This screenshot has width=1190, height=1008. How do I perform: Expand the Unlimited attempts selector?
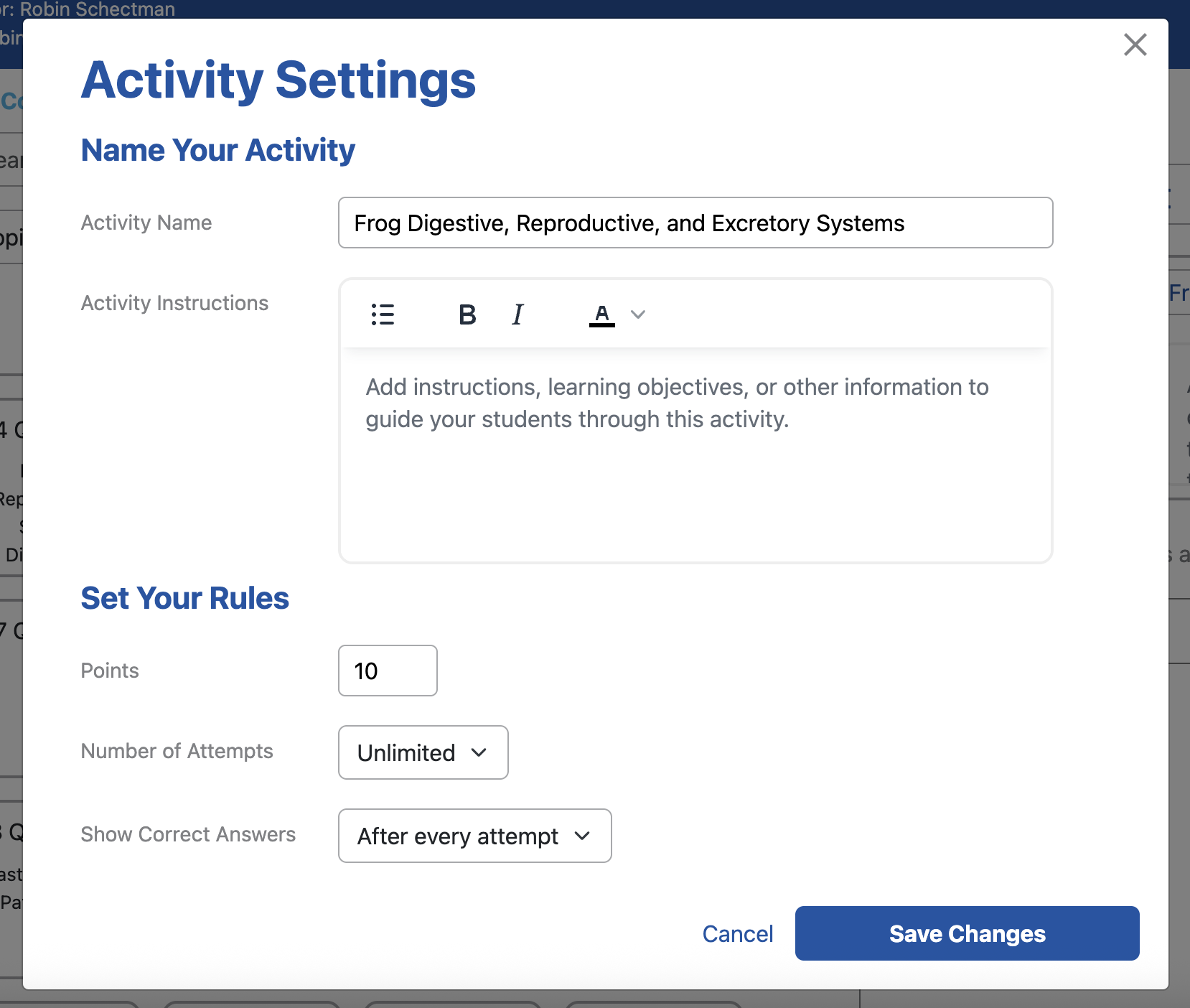(423, 752)
